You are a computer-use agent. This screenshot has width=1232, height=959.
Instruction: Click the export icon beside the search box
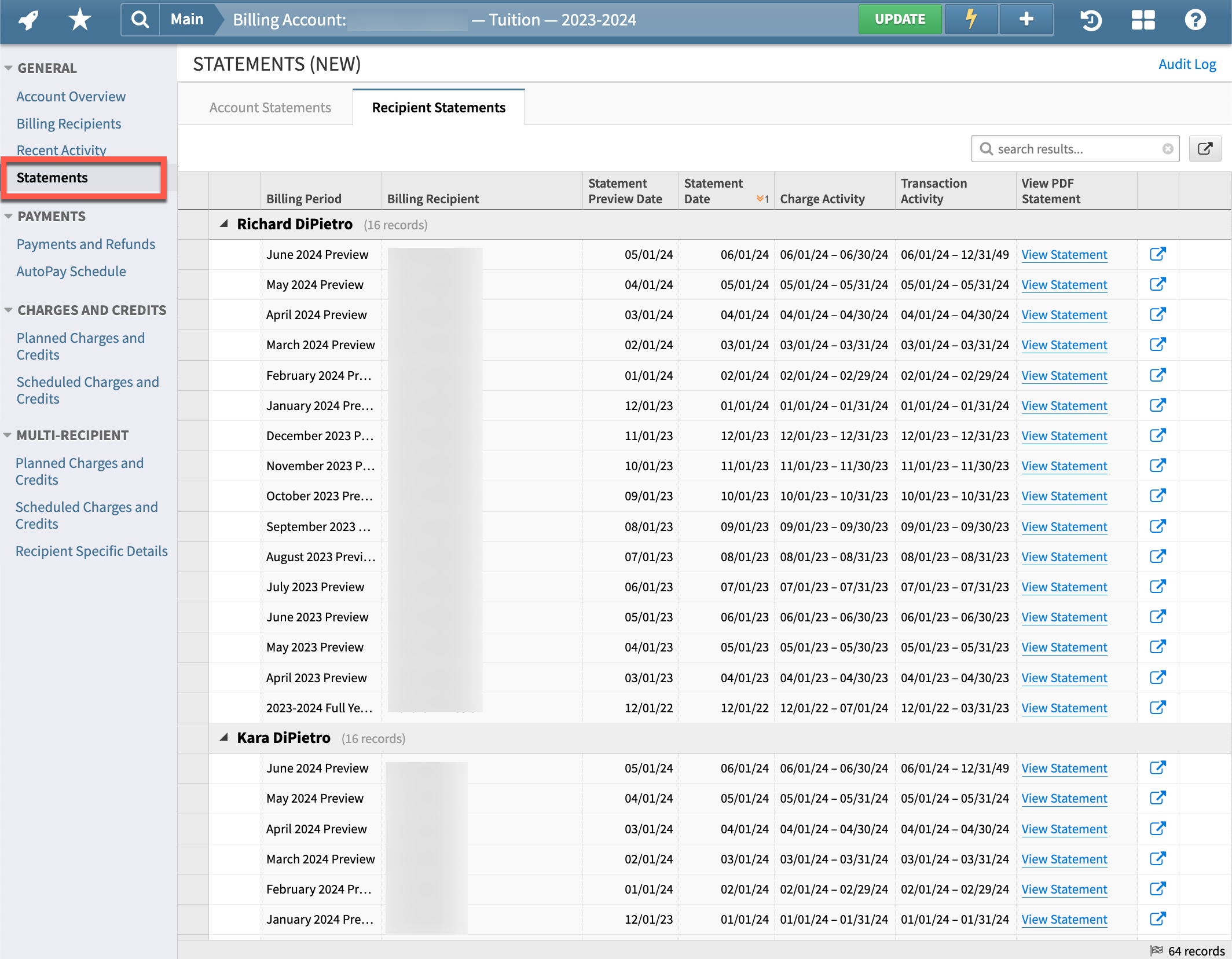pyautogui.click(x=1205, y=148)
